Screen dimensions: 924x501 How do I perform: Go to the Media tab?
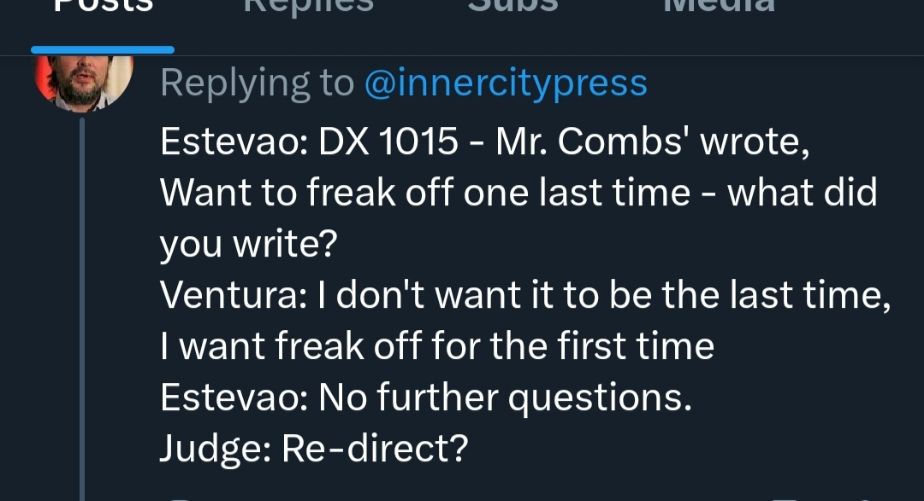(720, 8)
